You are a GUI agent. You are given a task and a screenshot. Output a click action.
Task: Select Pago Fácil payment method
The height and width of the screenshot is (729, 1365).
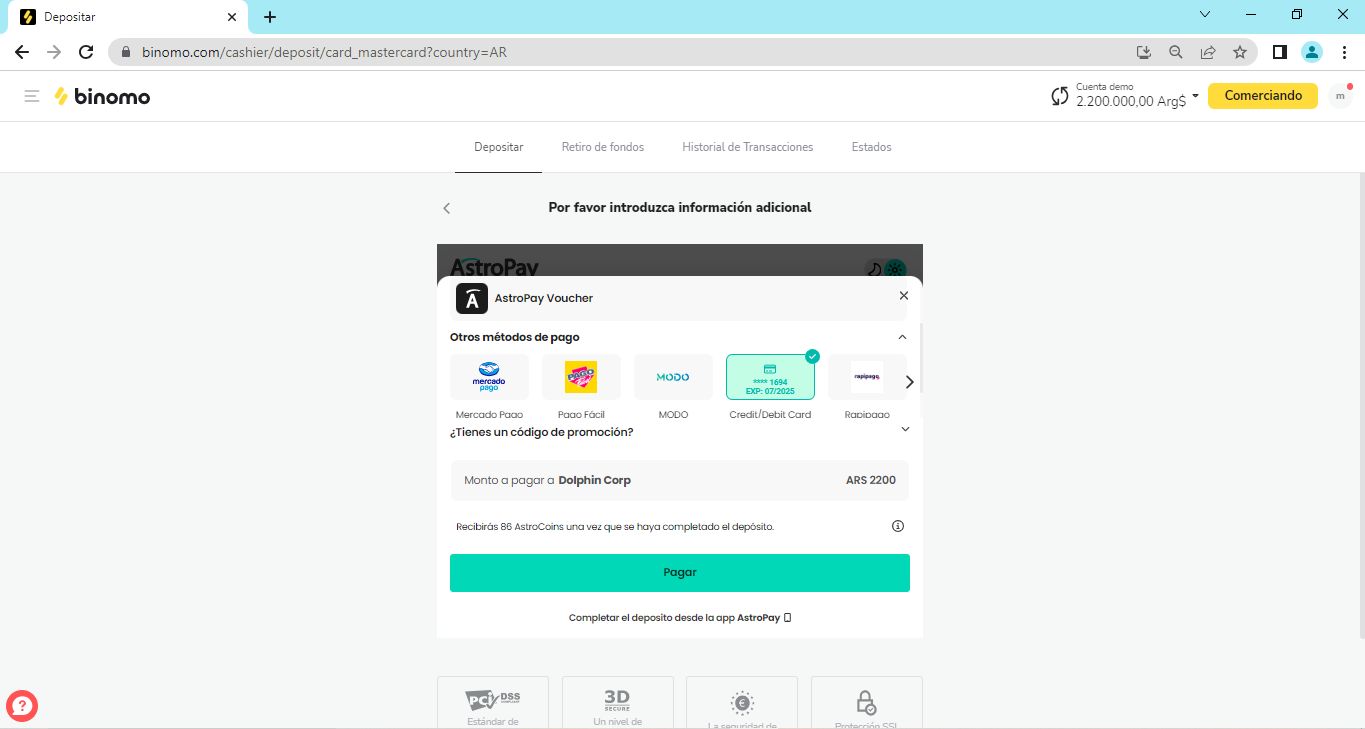click(x=581, y=377)
